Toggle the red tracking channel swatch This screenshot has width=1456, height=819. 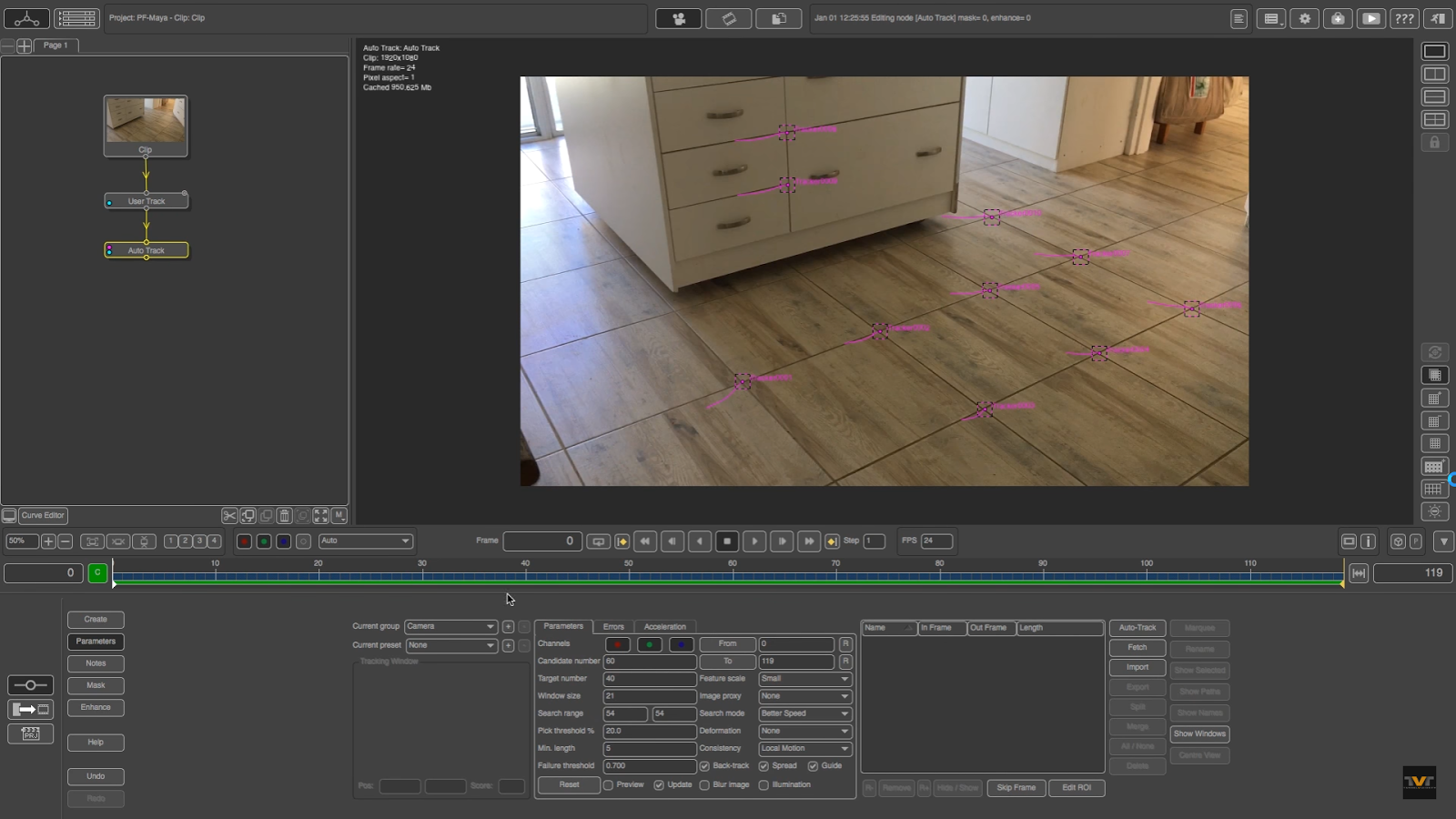pyautogui.click(x=618, y=644)
